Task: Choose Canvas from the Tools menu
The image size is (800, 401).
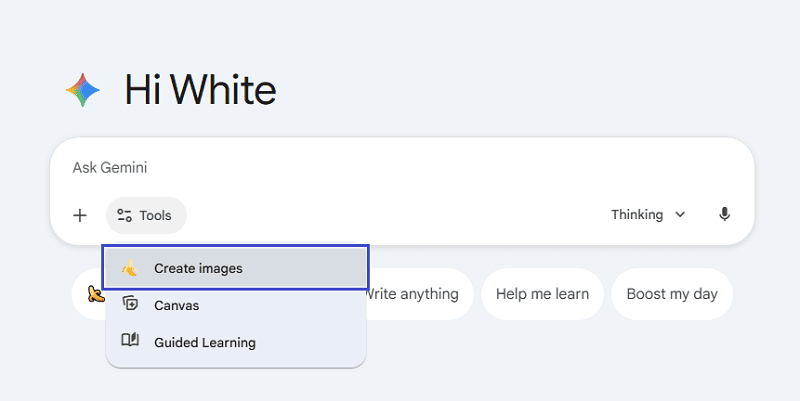Action: click(x=176, y=305)
